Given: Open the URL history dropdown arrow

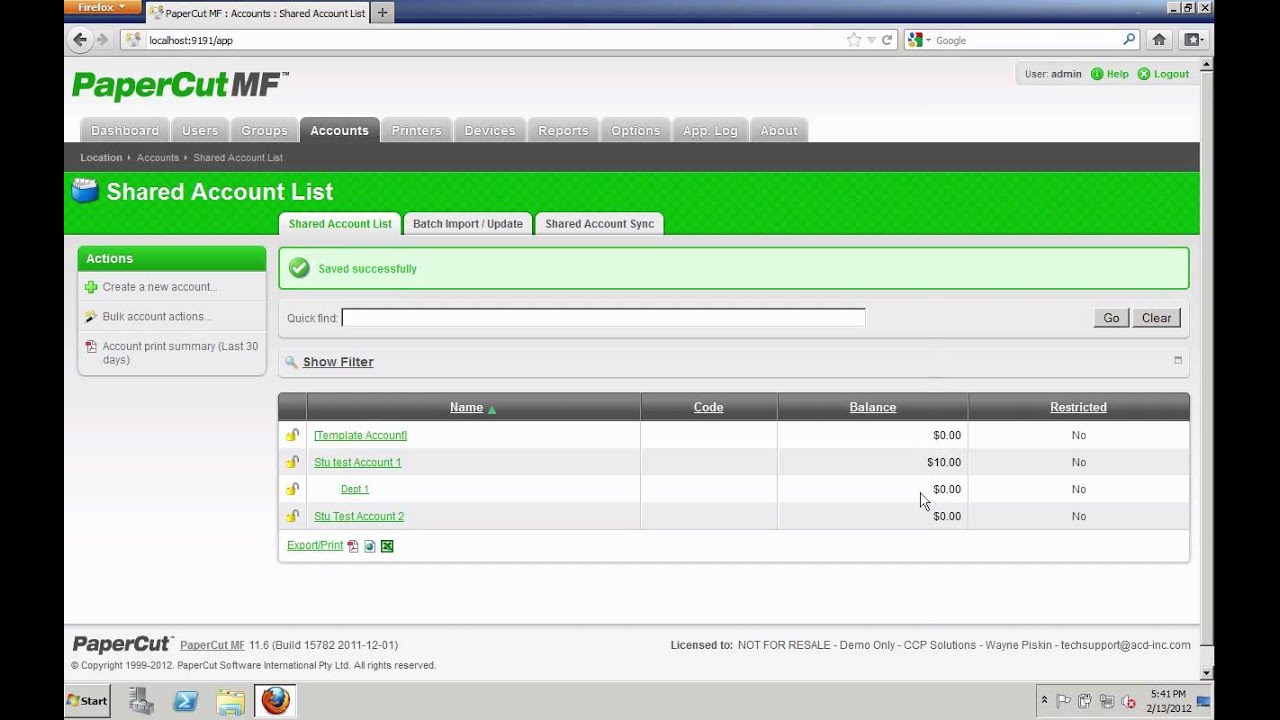Looking at the screenshot, I should coord(872,40).
